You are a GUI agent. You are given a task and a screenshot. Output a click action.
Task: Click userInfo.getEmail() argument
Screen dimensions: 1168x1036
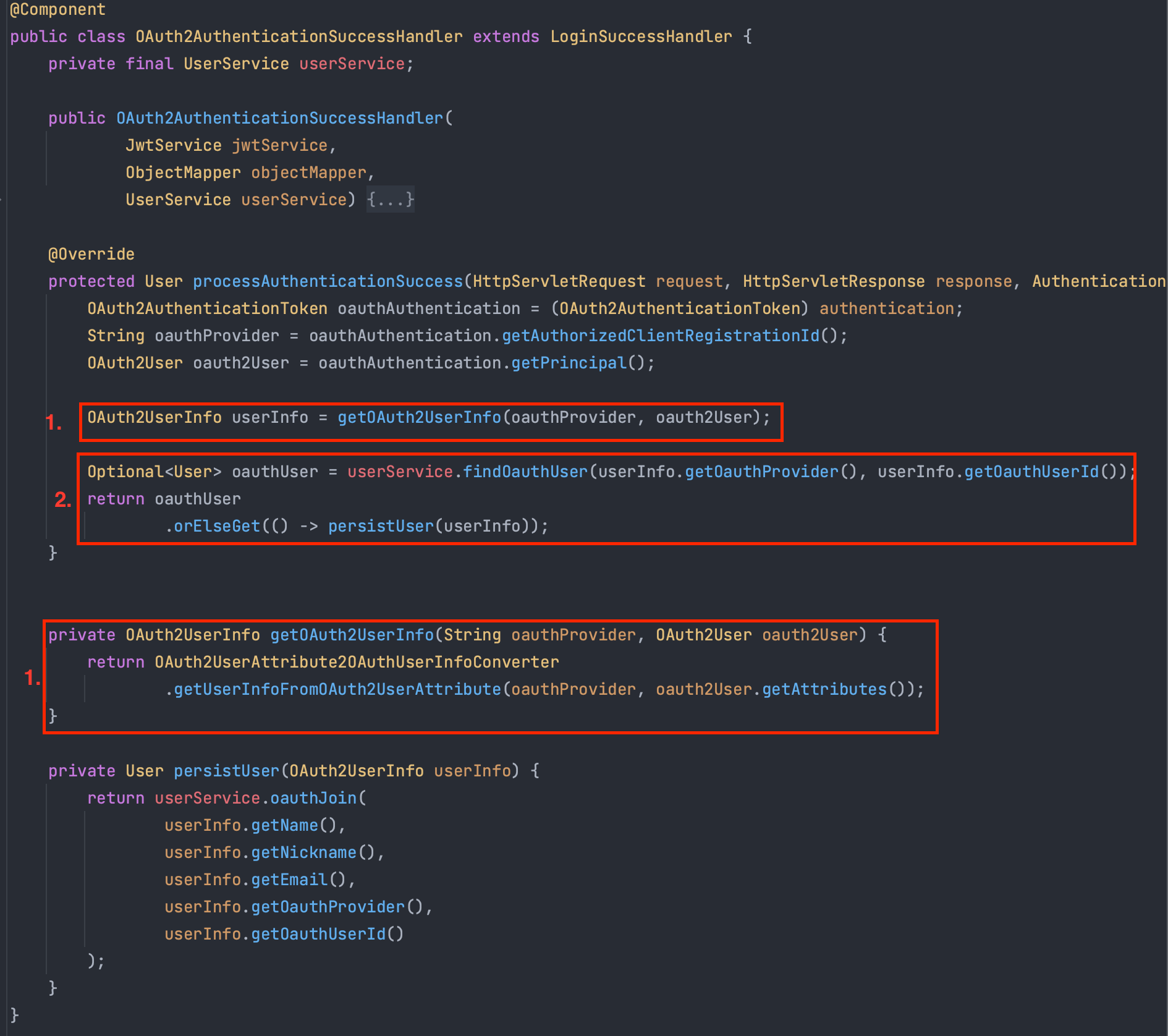tap(255, 880)
